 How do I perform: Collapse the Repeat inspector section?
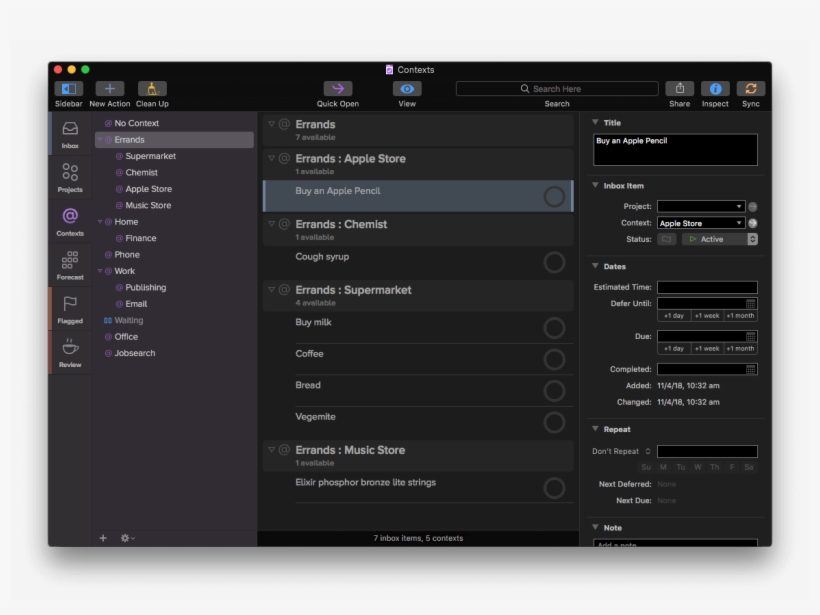595,429
